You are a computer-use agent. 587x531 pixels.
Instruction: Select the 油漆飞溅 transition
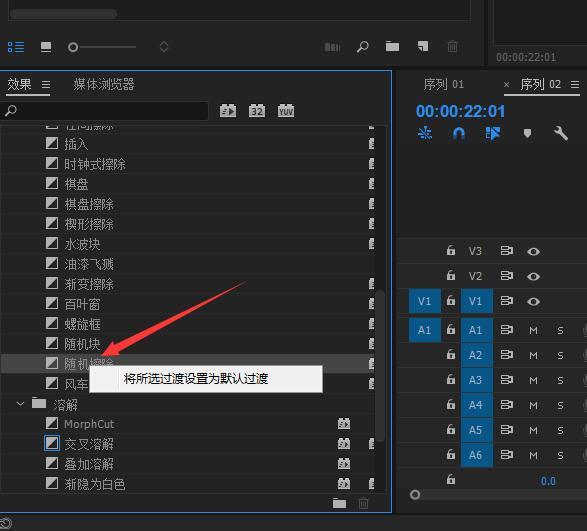click(89, 264)
